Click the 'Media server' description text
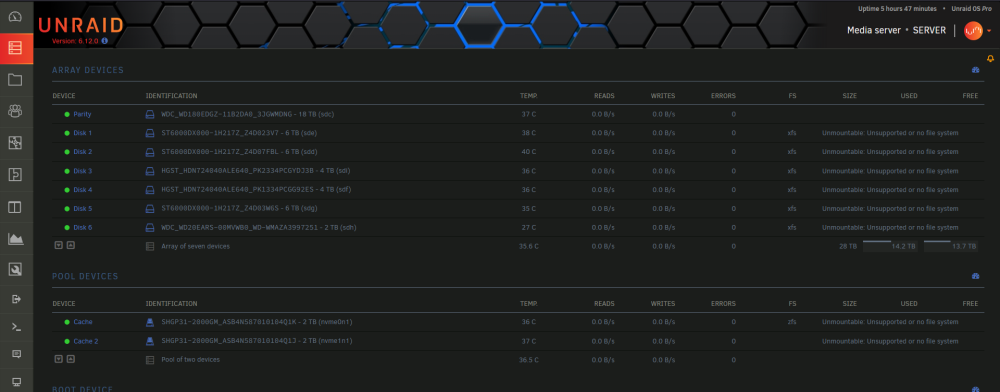The image size is (1000, 392). coord(874,31)
